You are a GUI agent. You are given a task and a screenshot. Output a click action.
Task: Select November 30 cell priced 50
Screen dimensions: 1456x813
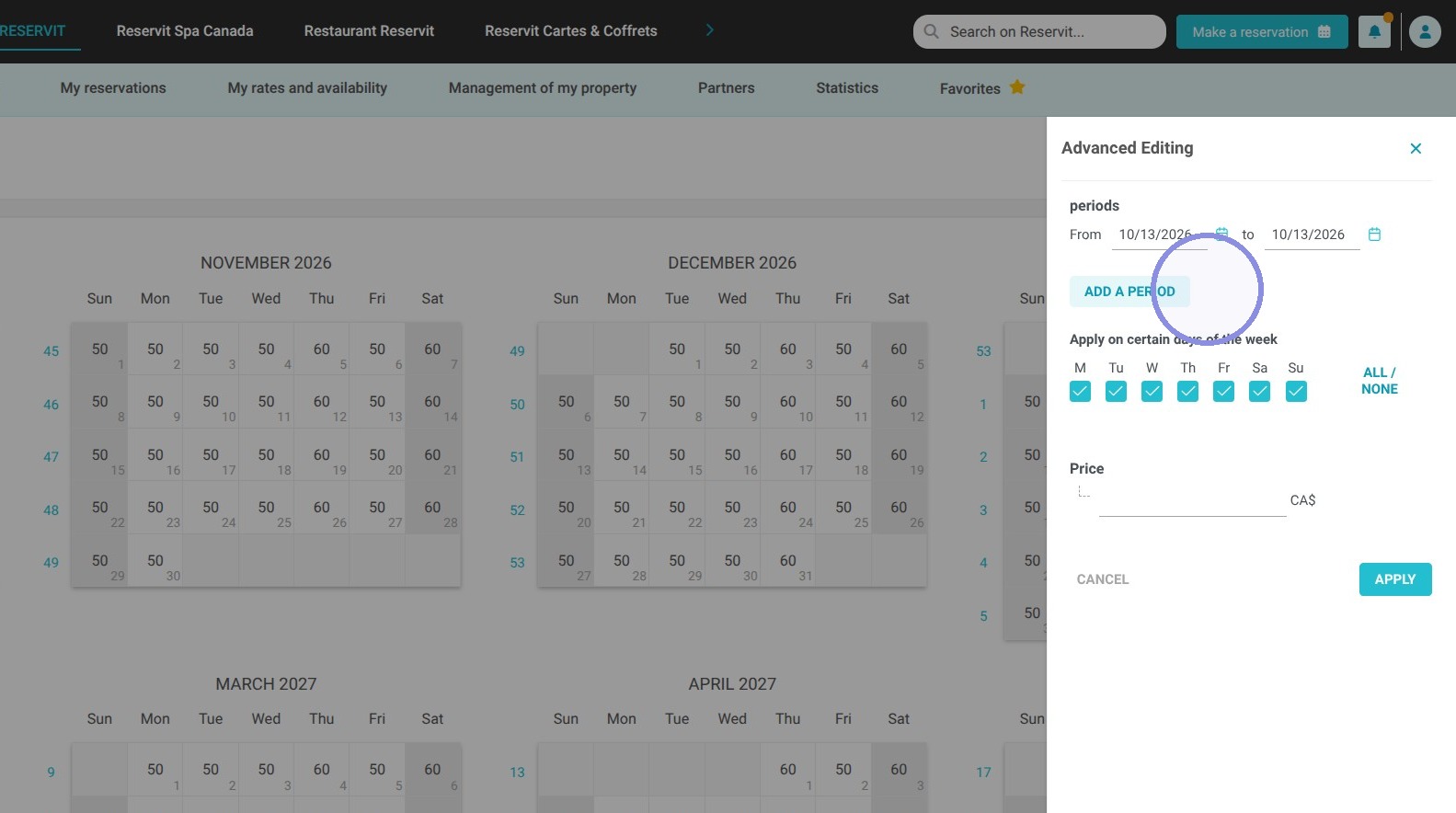(155, 561)
